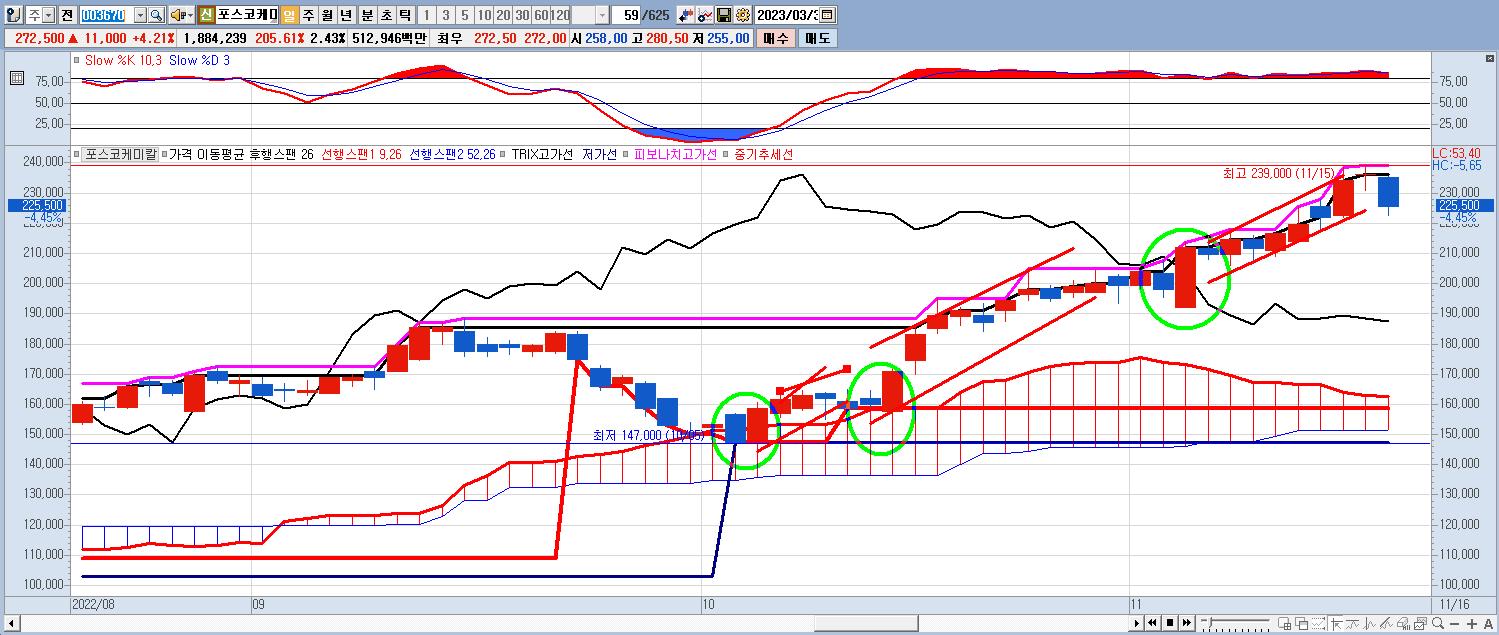Screen dimensions: 1499x635
Task: Zoom out the chart with minus icon
Action: [x=1454, y=624]
